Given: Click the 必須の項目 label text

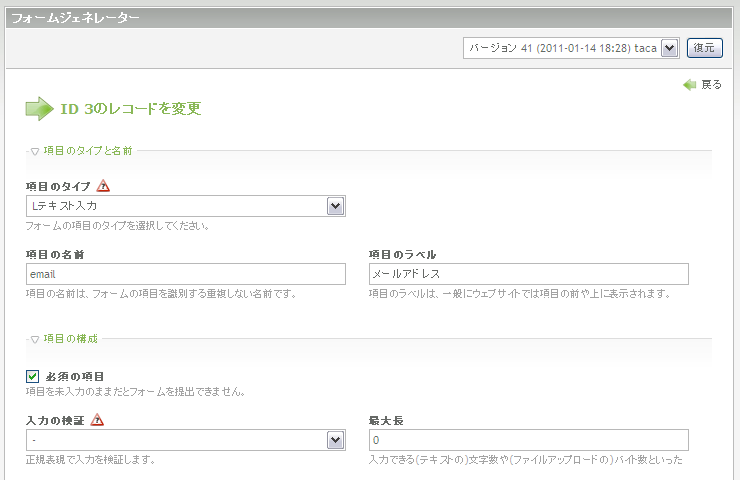Looking at the screenshot, I should click(75, 377).
